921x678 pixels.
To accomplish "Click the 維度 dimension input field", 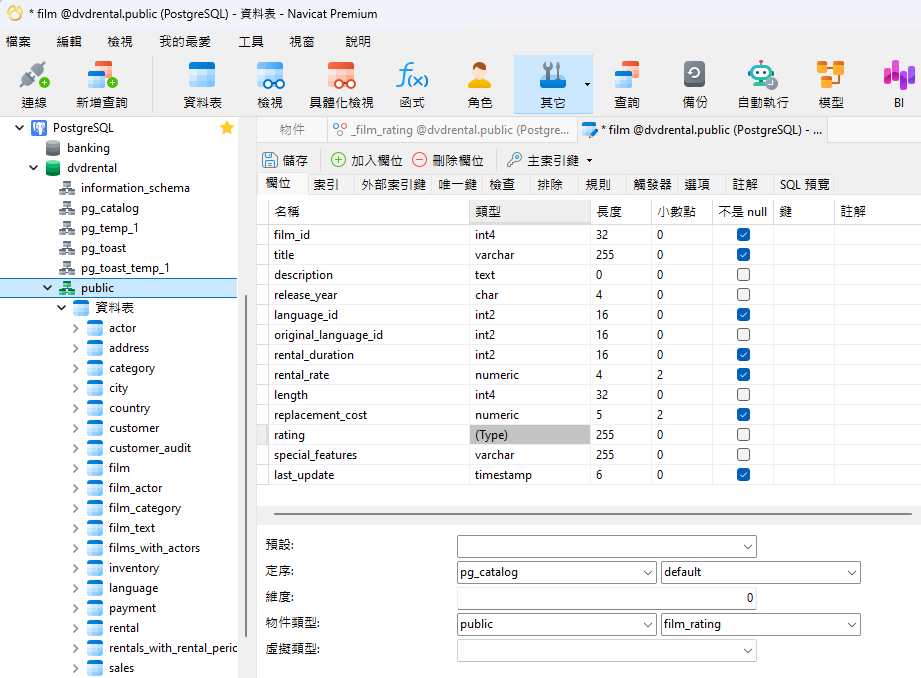I will click(606, 598).
